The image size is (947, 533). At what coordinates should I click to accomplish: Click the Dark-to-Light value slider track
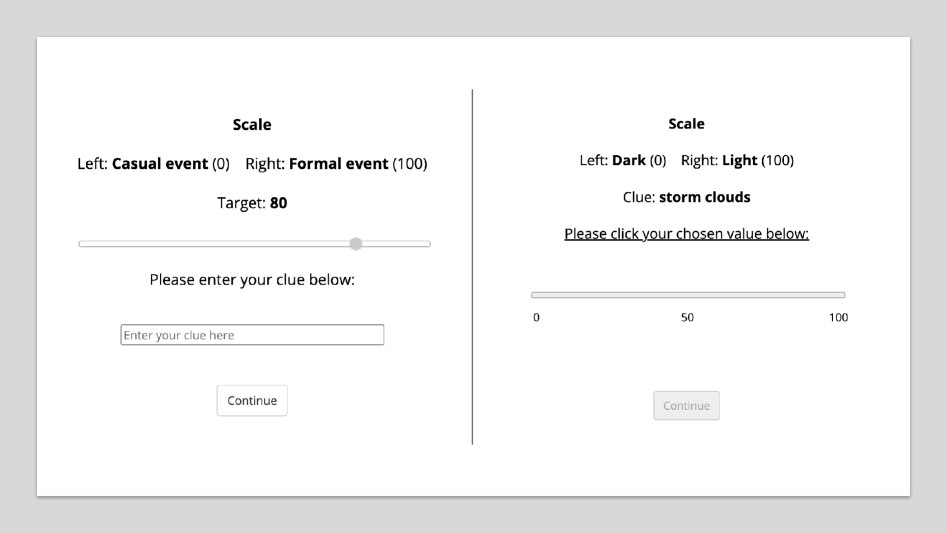tap(688, 295)
